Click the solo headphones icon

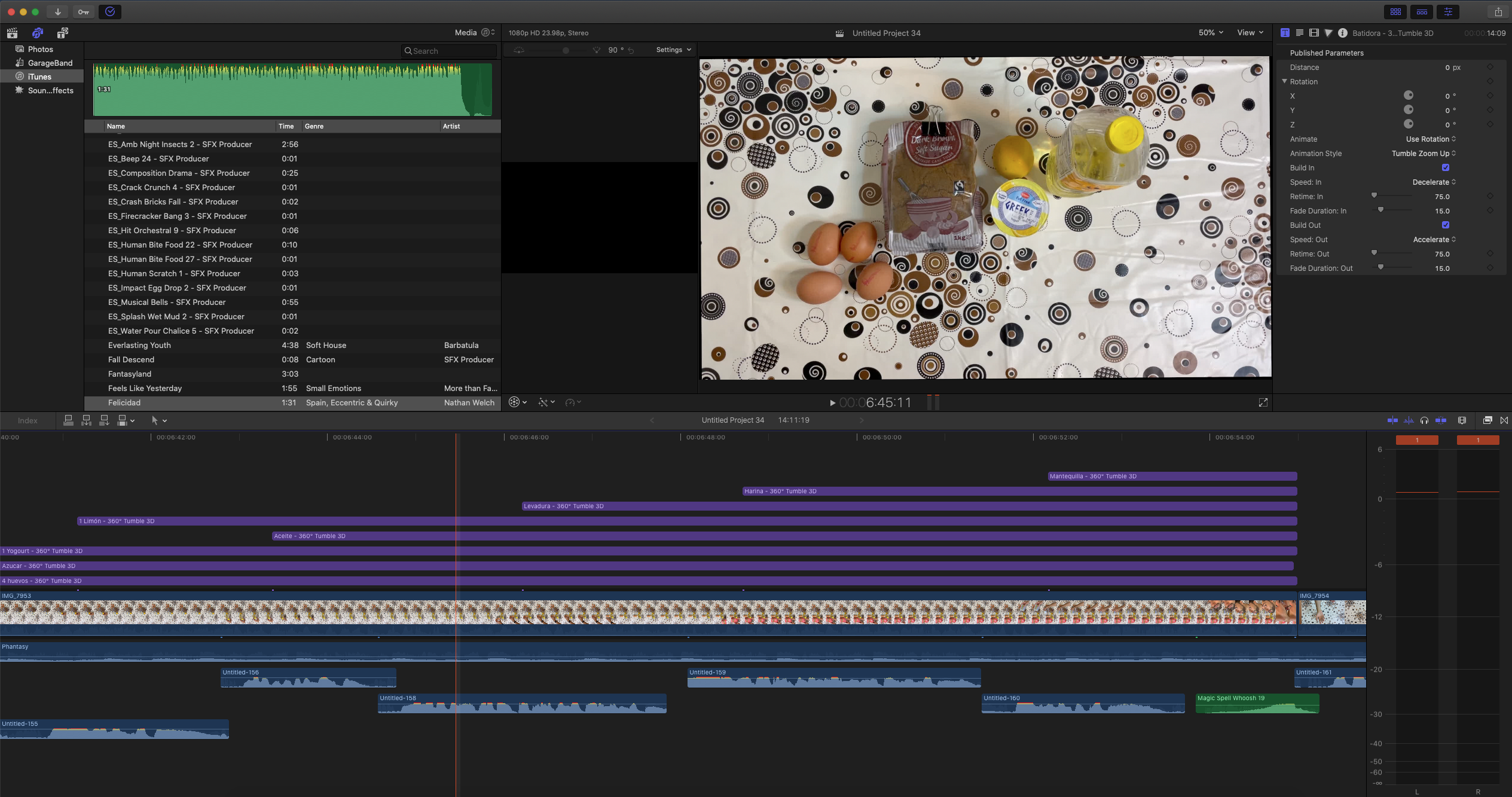(1425, 420)
